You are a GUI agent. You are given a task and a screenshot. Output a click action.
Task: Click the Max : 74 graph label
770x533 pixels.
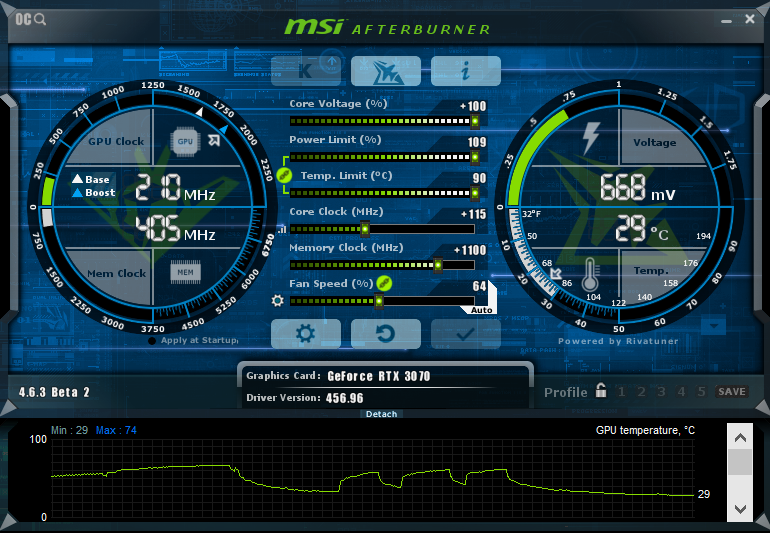[x=116, y=430]
